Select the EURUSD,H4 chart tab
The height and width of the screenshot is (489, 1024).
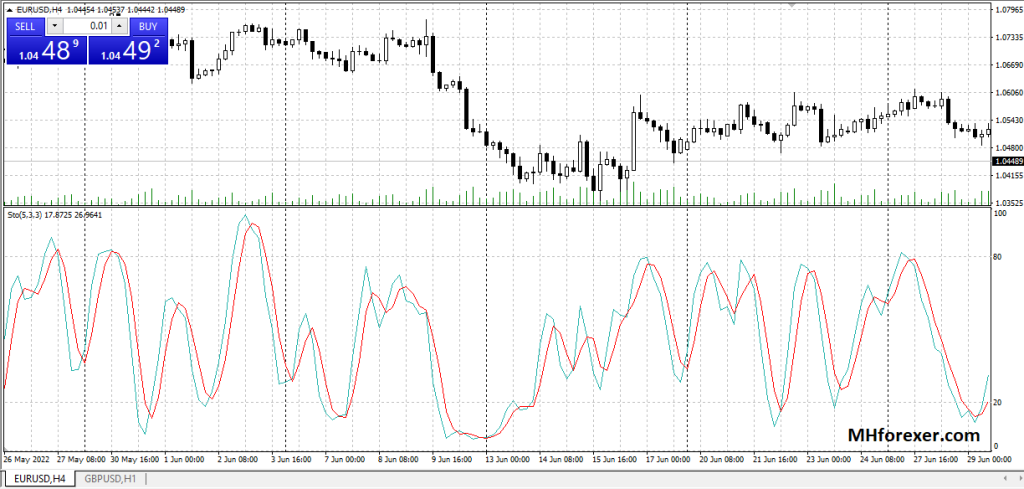37,480
